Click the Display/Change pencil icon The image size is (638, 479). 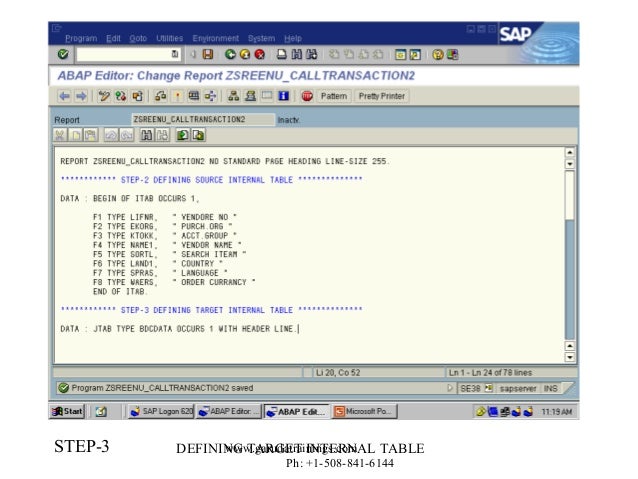104,96
